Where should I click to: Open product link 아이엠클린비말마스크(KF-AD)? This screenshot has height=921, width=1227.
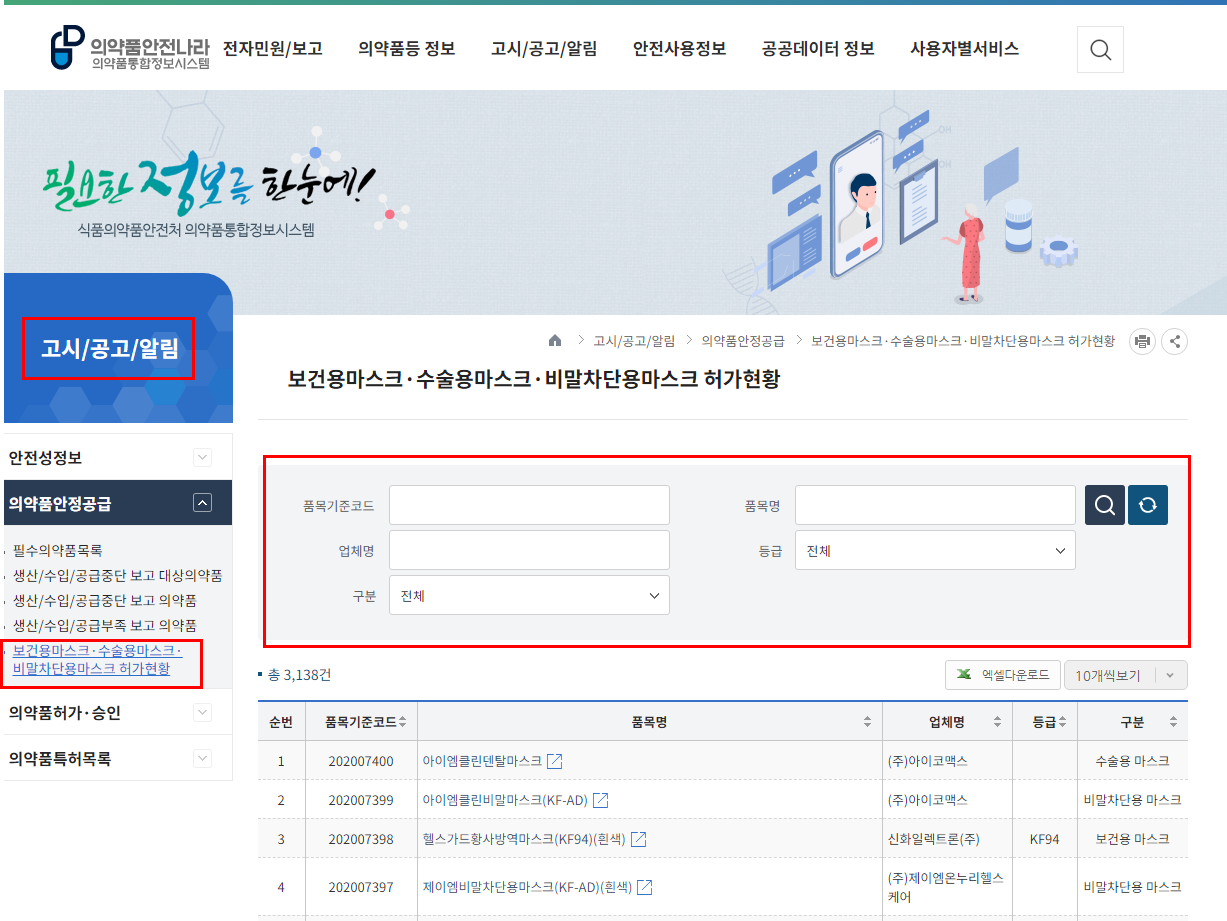tap(505, 800)
